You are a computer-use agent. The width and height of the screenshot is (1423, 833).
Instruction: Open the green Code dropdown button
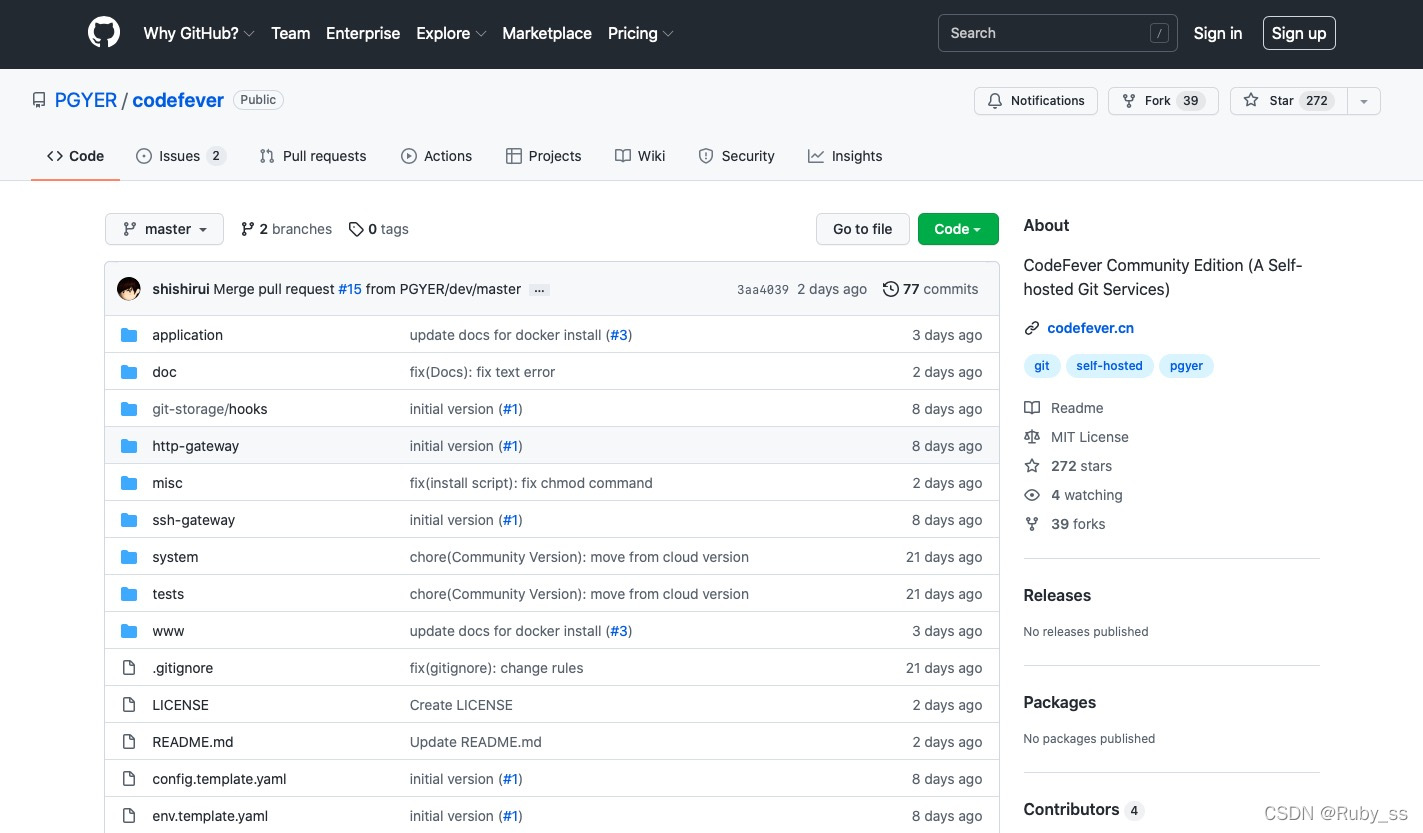(x=958, y=229)
